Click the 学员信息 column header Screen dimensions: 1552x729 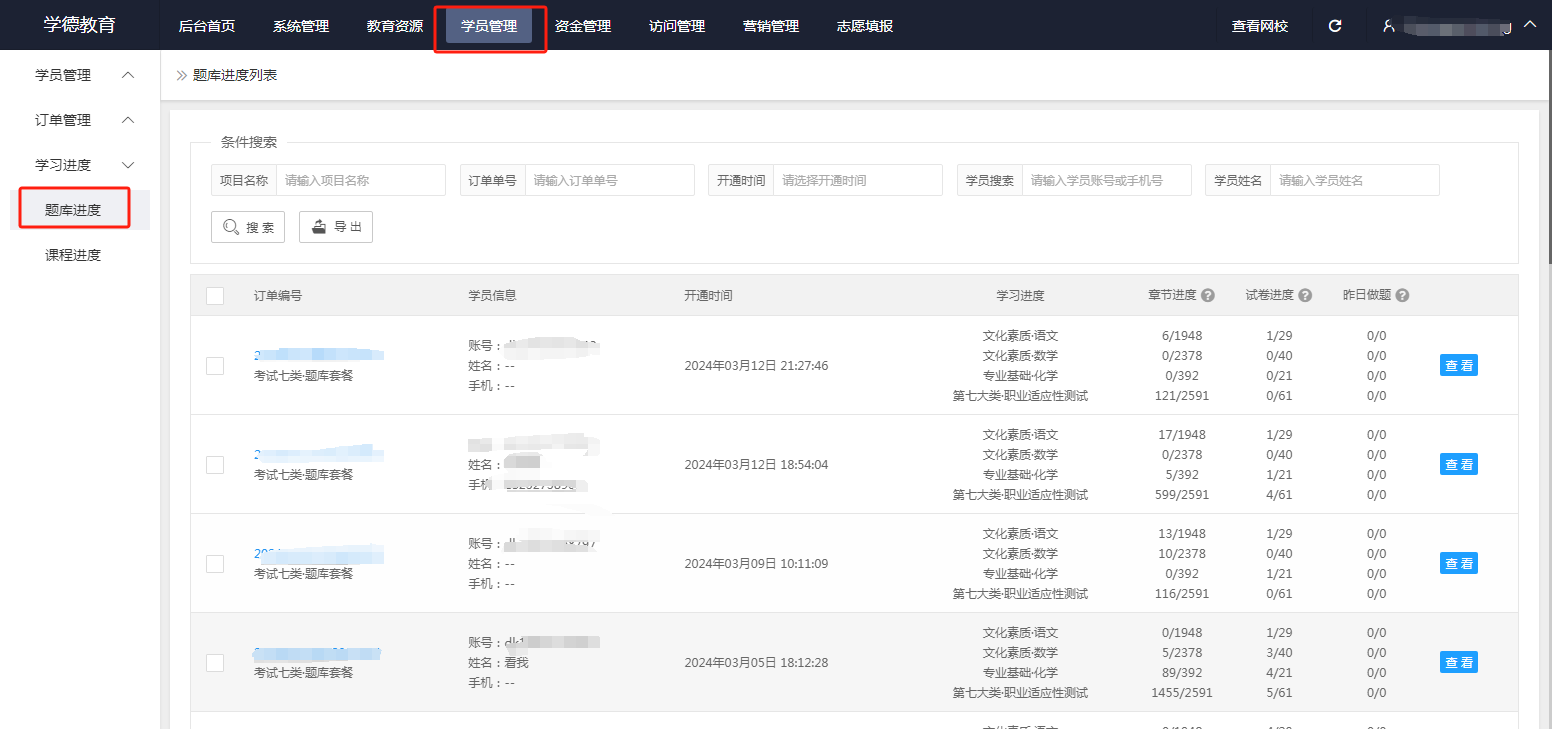tap(492, 296)
